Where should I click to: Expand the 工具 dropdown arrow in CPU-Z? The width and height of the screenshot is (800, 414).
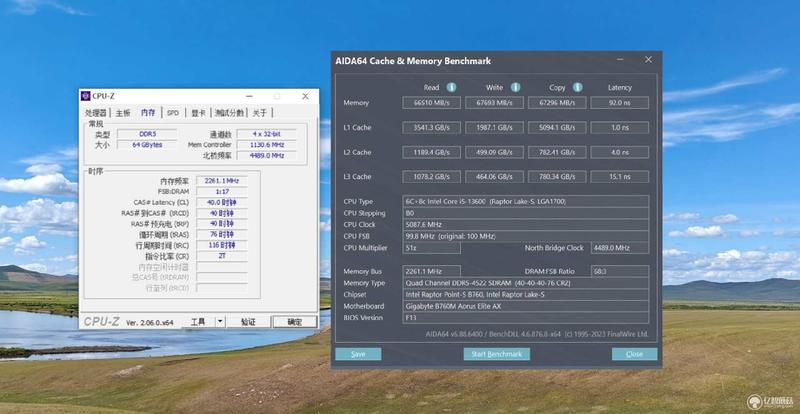pyautogui.click(x=220, y=322)
